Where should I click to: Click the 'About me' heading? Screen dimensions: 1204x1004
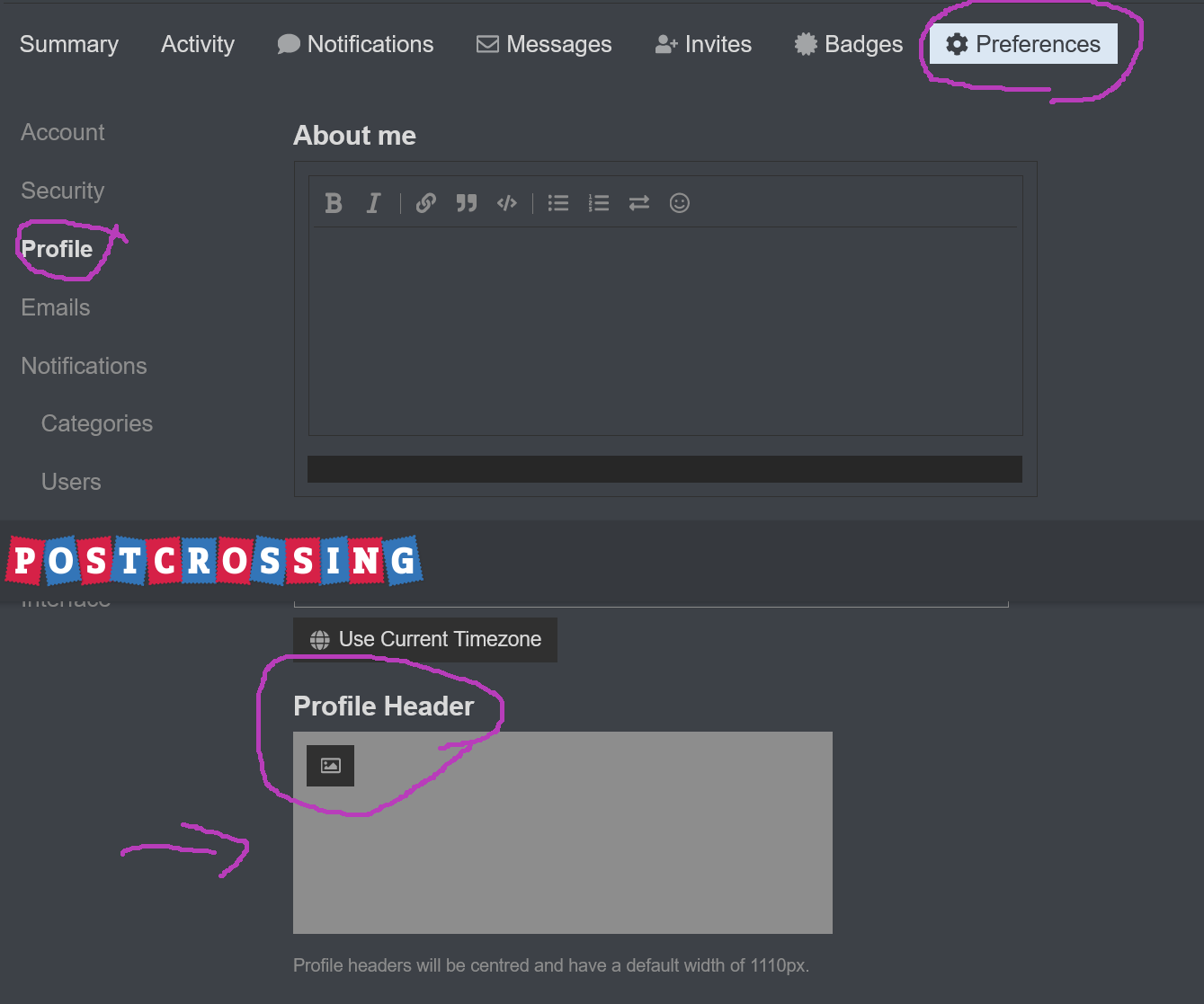click(354, 136)
